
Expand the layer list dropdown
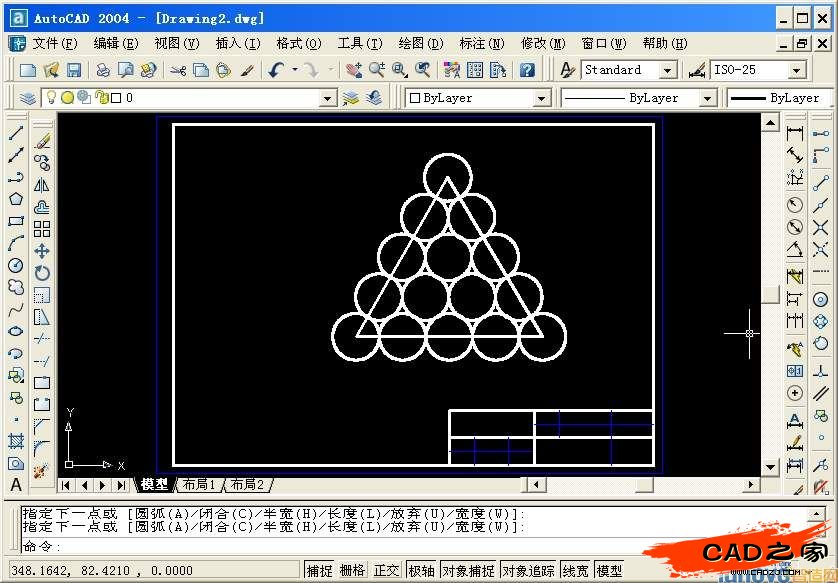pyautogui.click(x=328, y=98)
